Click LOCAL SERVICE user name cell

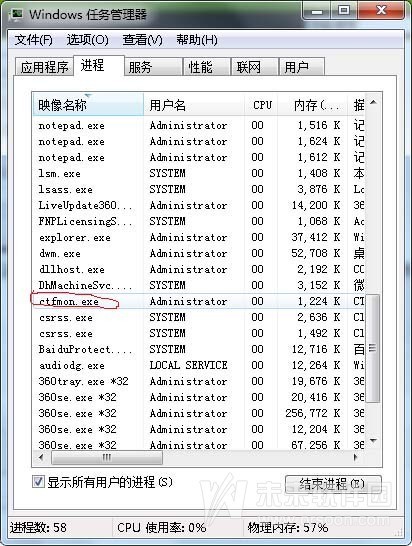188,365
